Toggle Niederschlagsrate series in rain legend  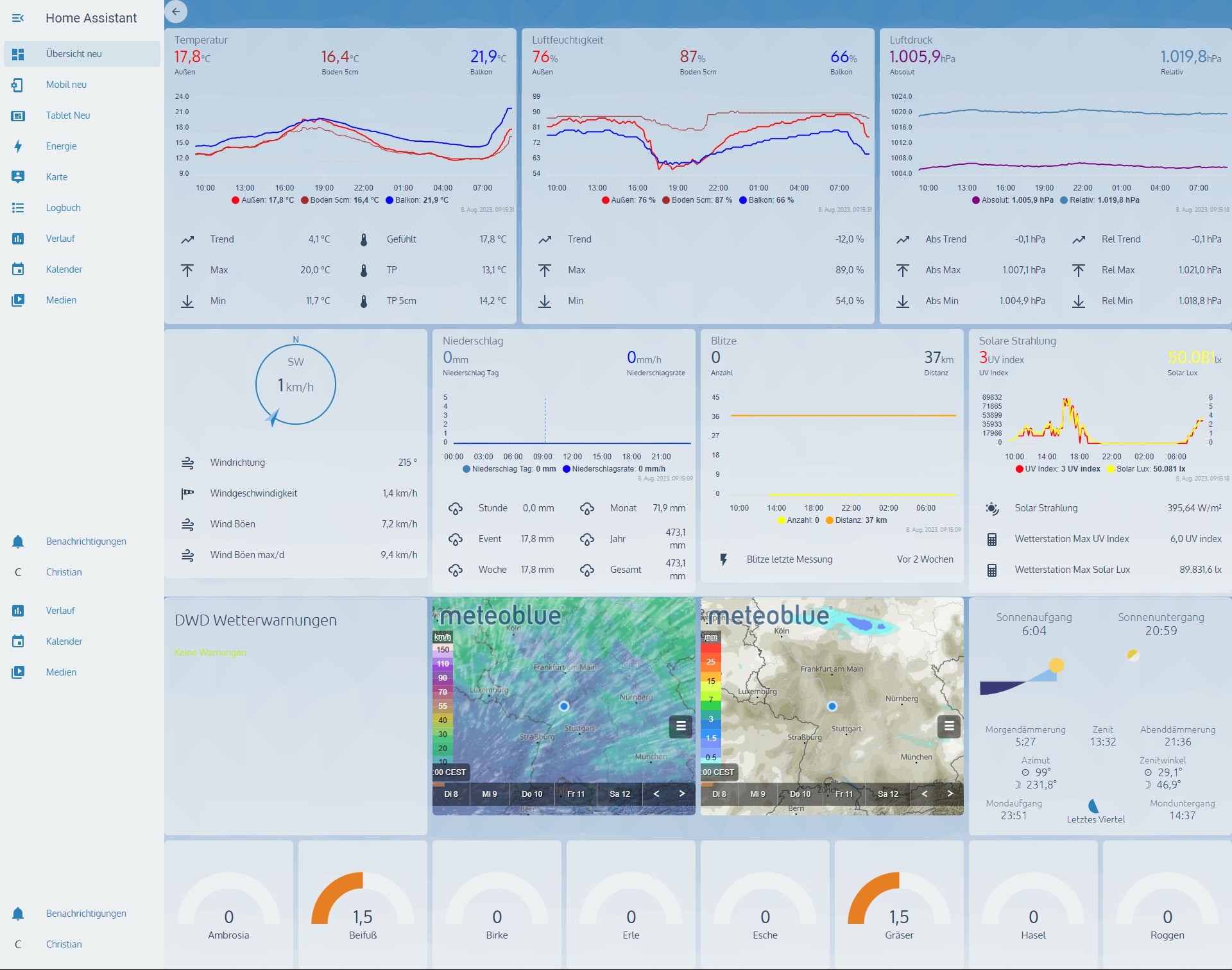point(614,469)
